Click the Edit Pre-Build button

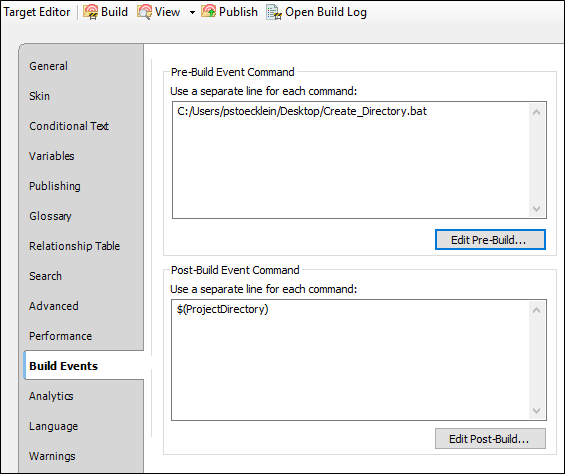pyautogui.click(x=490, y=240)
